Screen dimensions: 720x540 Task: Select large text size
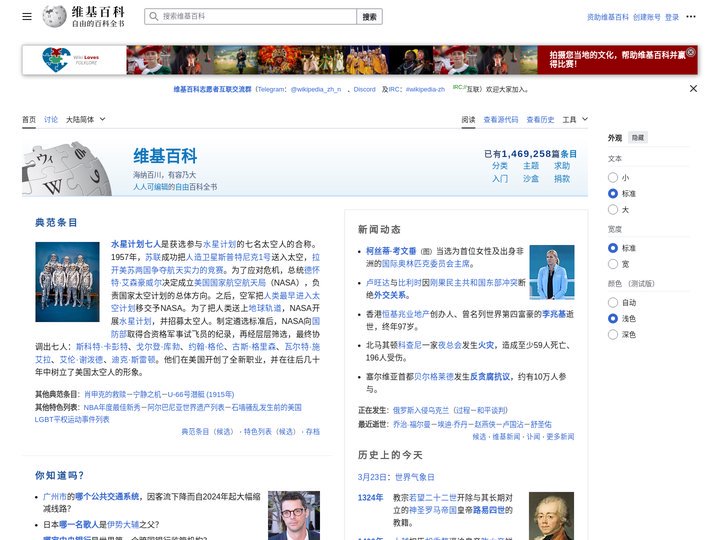613,209
